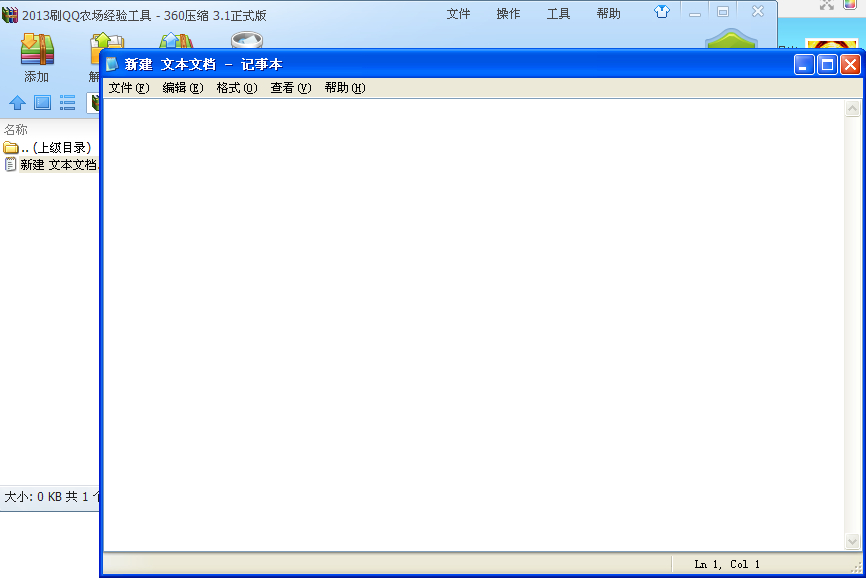Go up one level with the blue arrow
This screenshot has height=578, width=866.
(17, 103)
